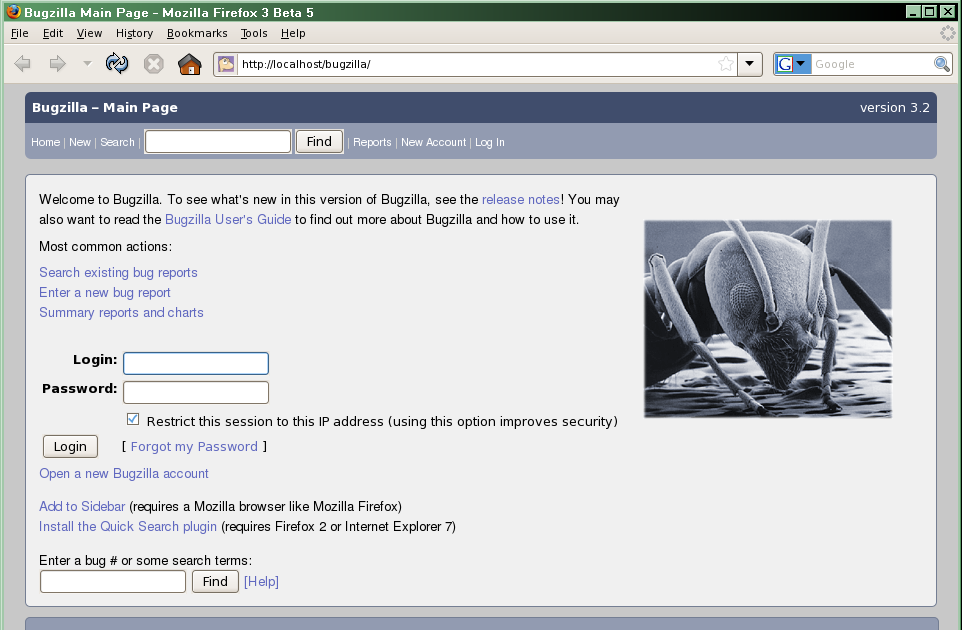The width and height of the screenshot is (962, 630).
Task: Open Enter a new bug report
Action: (105, 293)
